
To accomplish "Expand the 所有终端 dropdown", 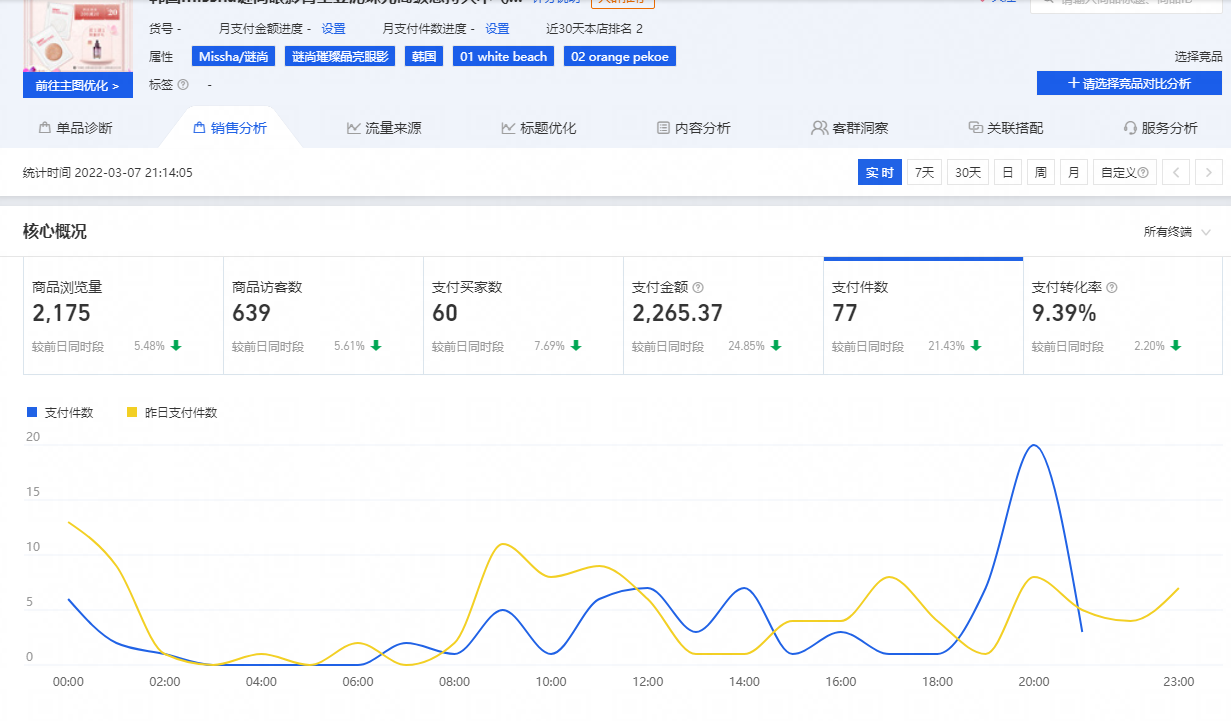I will click(1177, 232).
